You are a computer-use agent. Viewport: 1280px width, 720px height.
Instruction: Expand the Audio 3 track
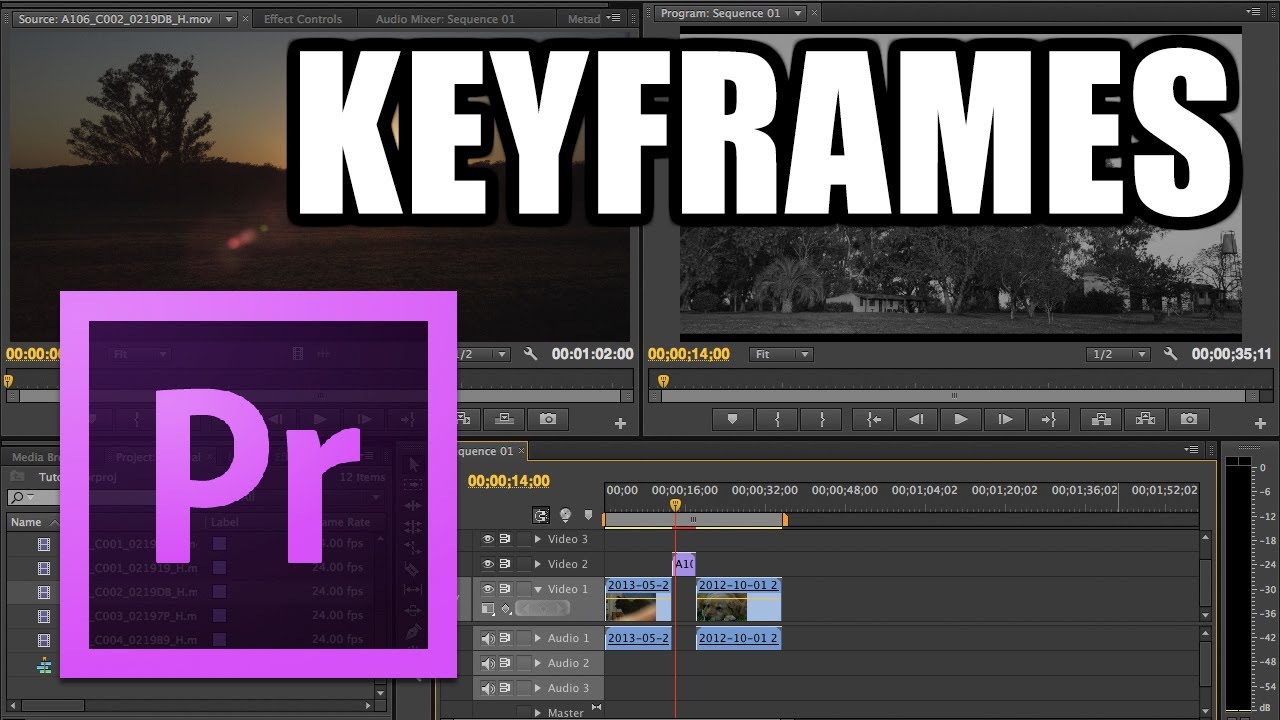click(x=538, y=688)
